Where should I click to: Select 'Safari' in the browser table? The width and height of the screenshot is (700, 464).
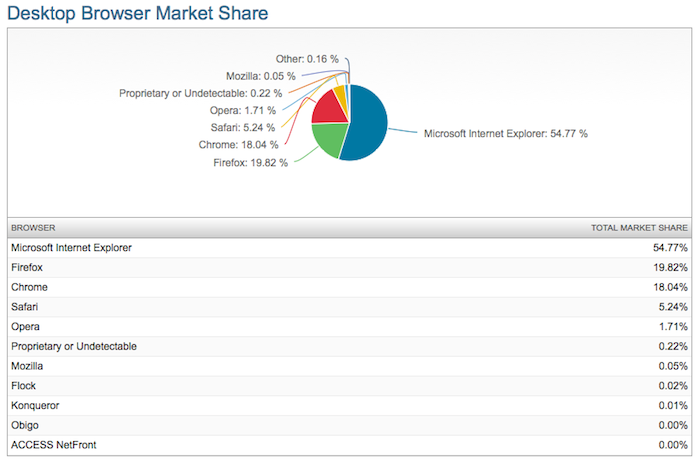25,307
